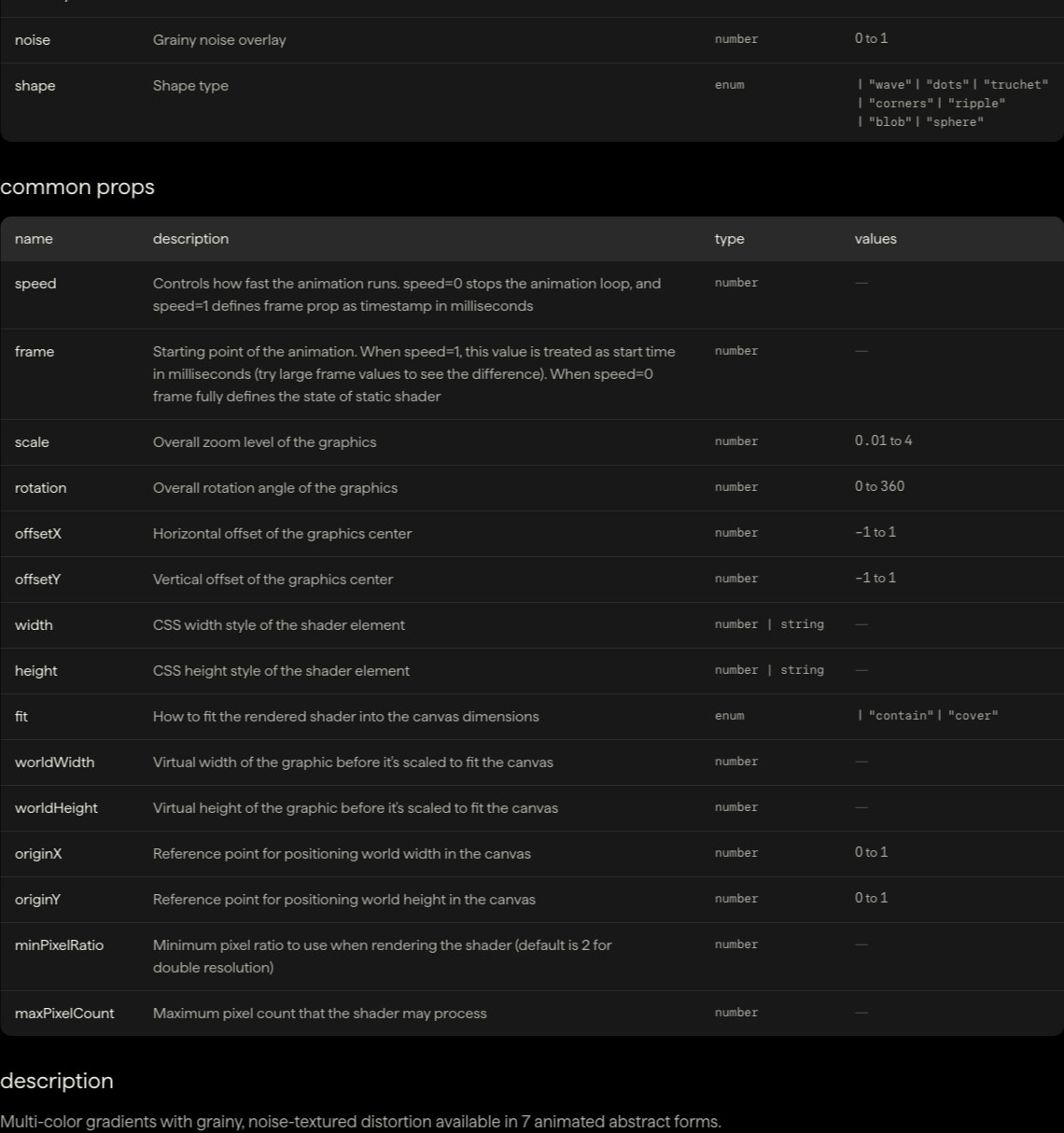Click the 'offsetX' prop name
The image size is (1064, 1133).
tap(37, 534)
